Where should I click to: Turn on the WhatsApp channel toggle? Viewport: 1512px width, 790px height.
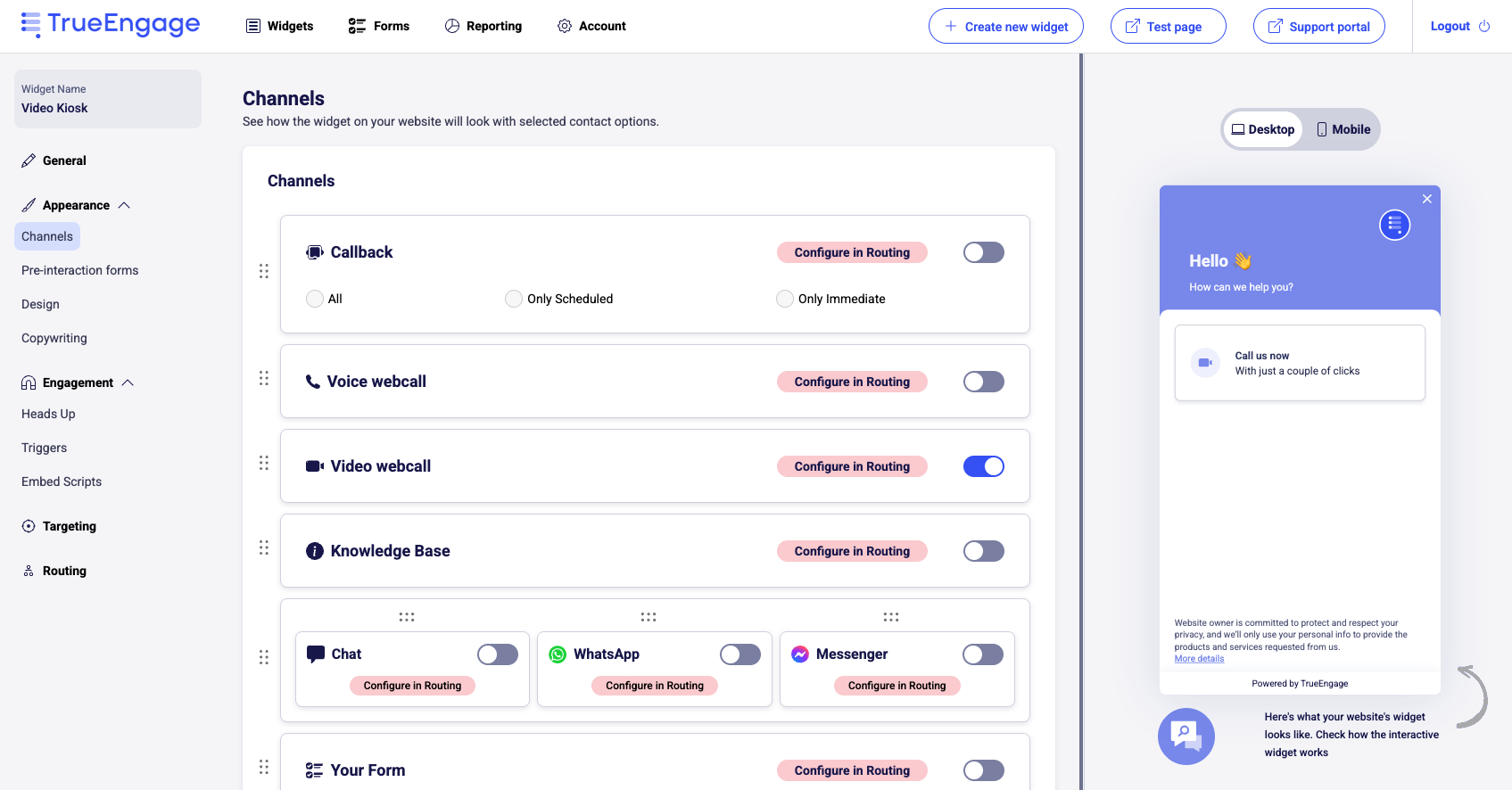tap(739, 654)
